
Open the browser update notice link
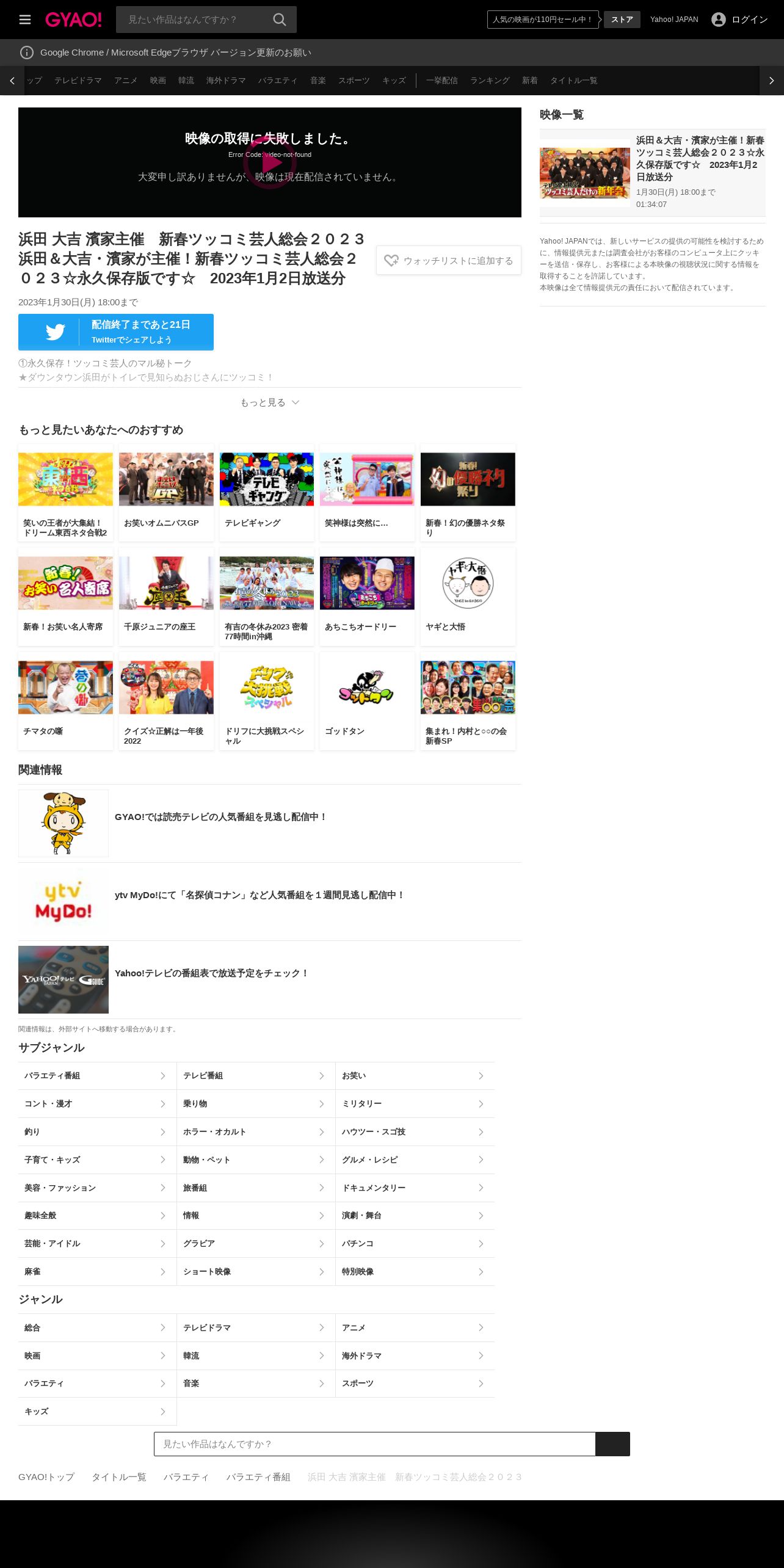[176, 53]
